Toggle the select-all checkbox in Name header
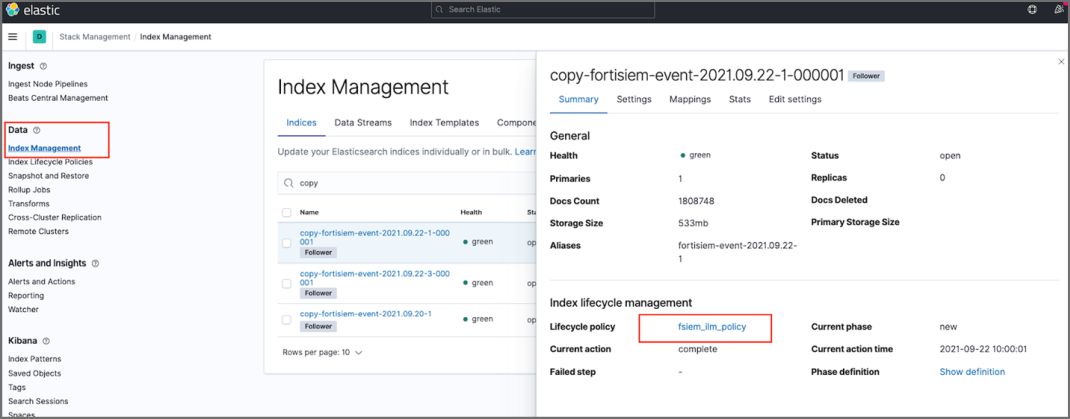1070x419 pixels. (x=287, y=212)
